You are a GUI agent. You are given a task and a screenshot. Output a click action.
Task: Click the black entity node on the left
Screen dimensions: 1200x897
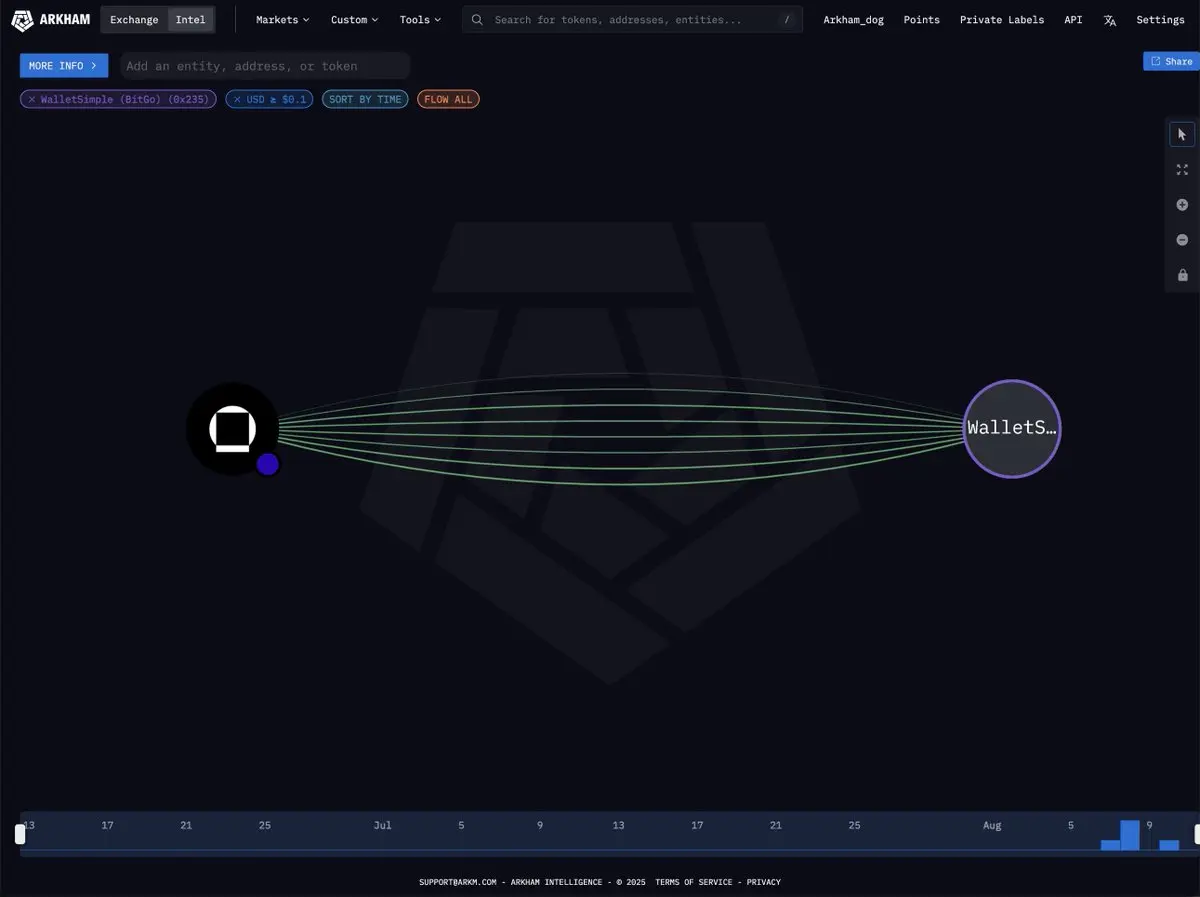point(232,429)
